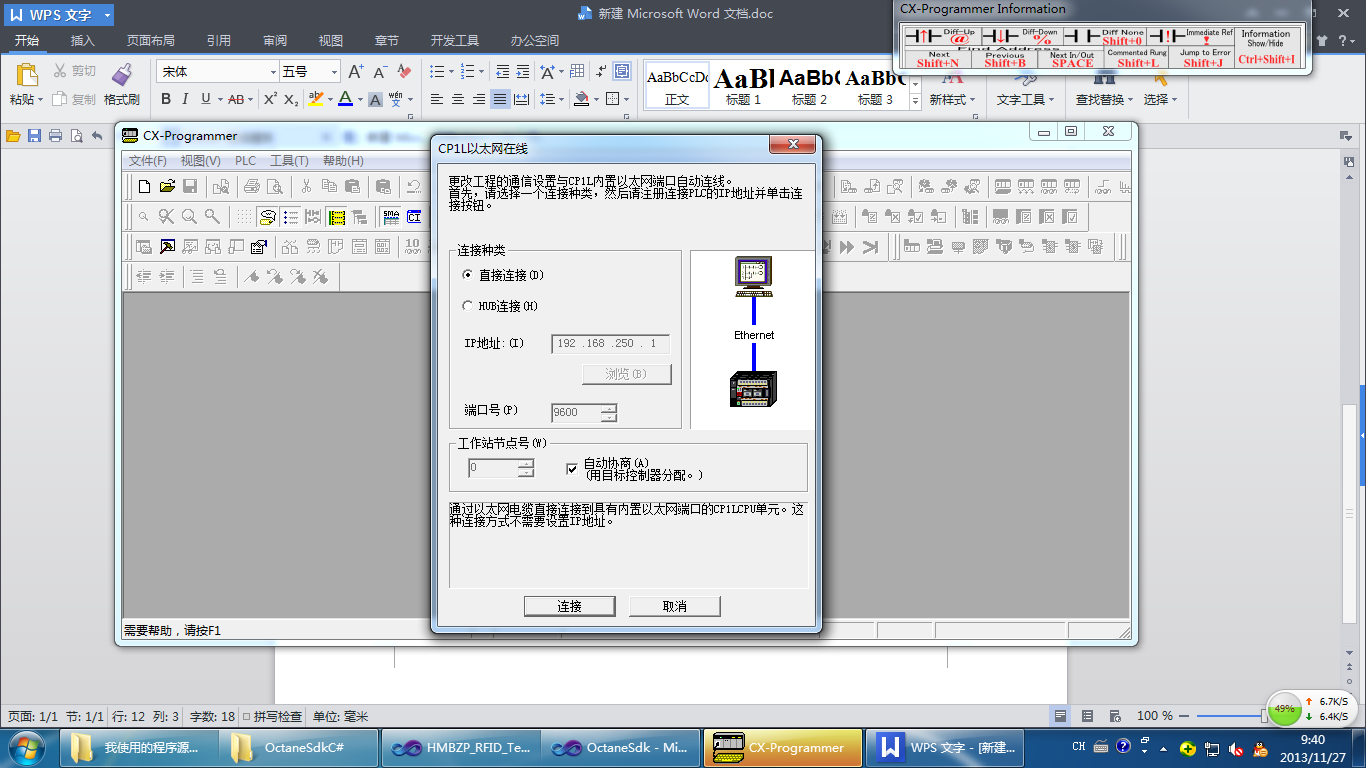The width and height of the screenshot is (1366, 768).
Task: Uncheck the 自动协商(A) checkbox
Action: (572, 468)
